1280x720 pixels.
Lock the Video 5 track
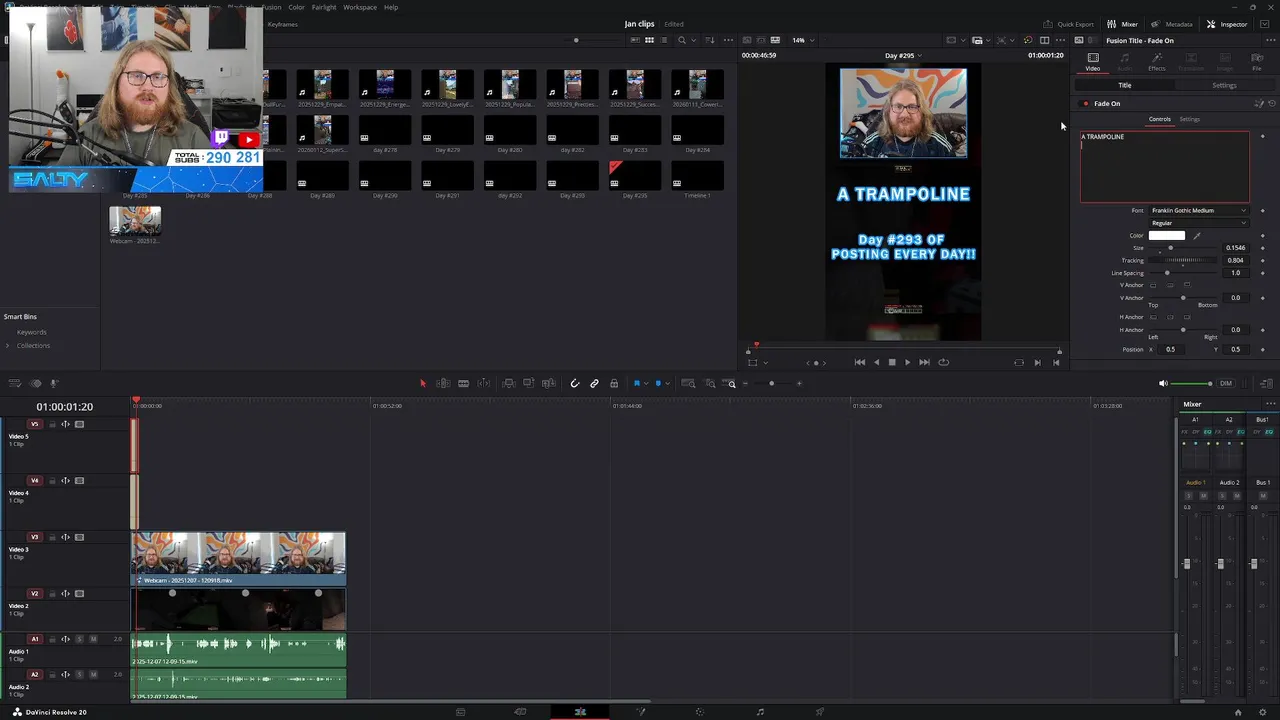click(52, 424)
